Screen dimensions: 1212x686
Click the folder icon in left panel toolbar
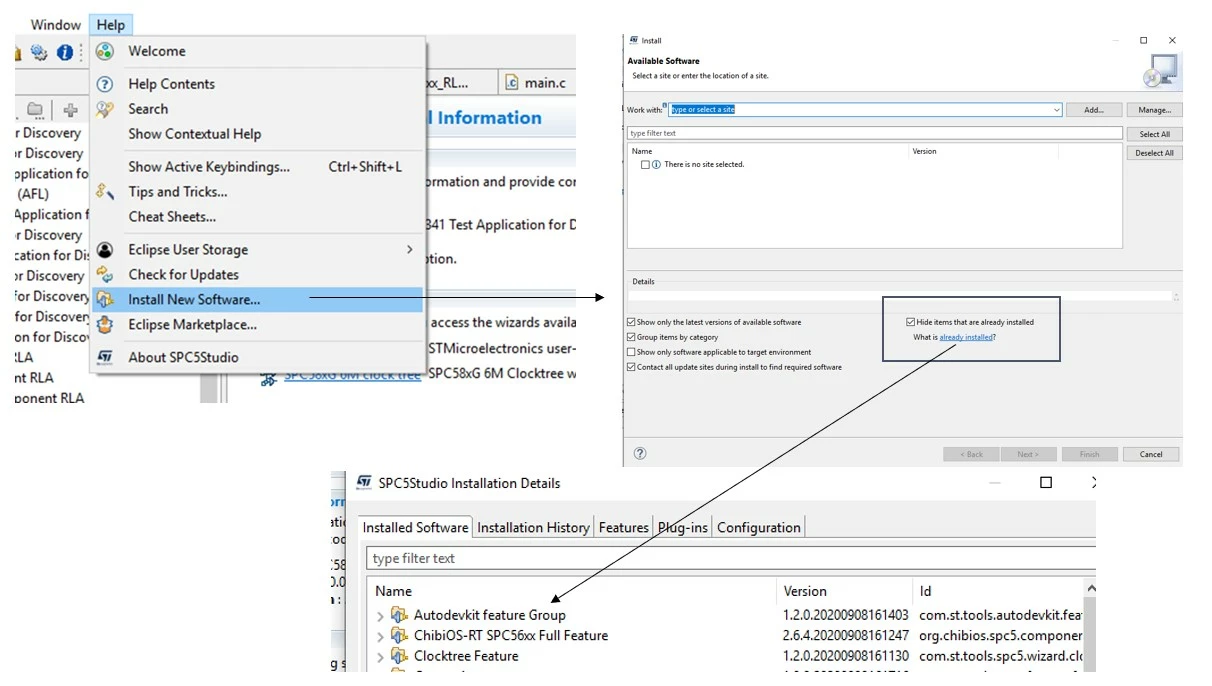(35, 110)
